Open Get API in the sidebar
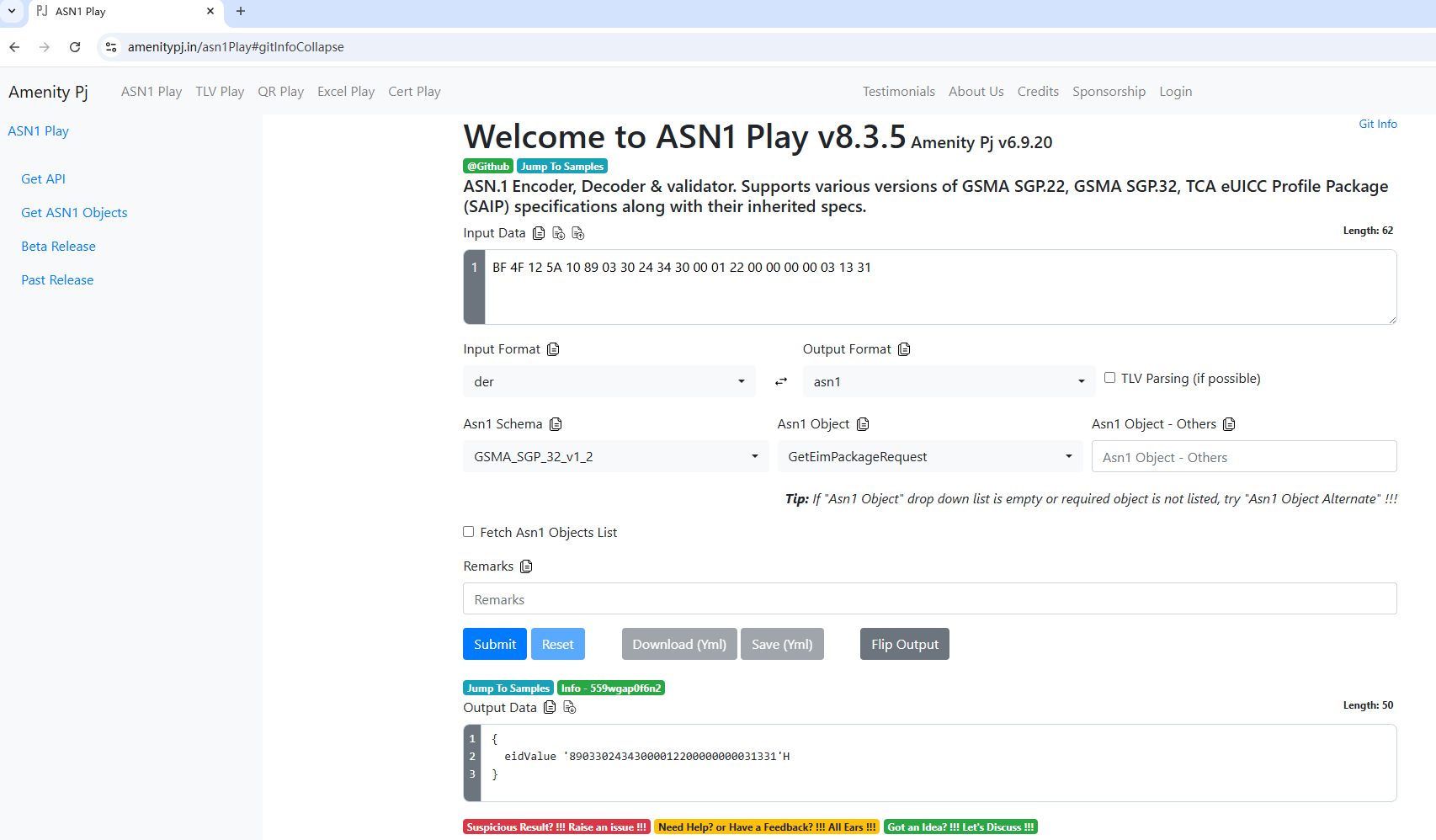 tap(44, 179)
